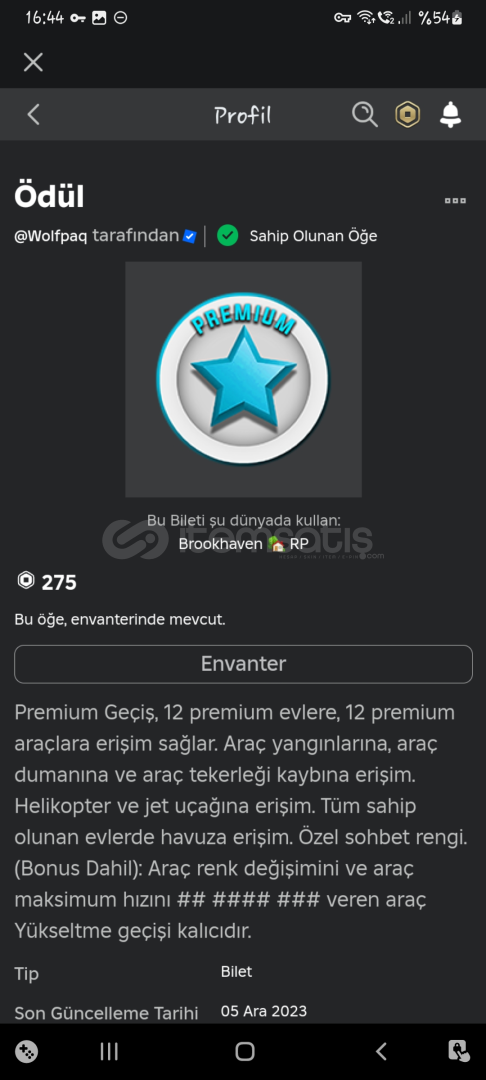486x1080 pixels.
Task: Open the three-dot options menu
Action: pos(455,200)
